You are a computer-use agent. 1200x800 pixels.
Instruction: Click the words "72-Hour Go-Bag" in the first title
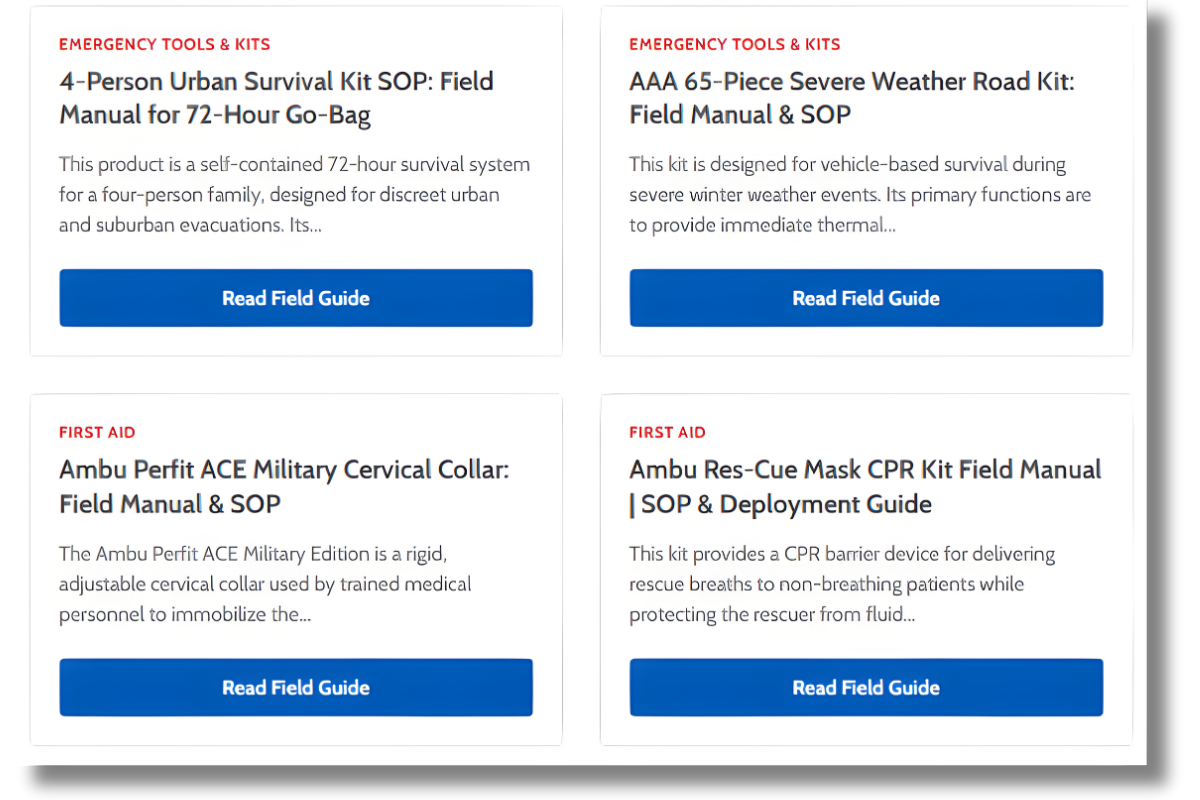[x=278, y=115]
